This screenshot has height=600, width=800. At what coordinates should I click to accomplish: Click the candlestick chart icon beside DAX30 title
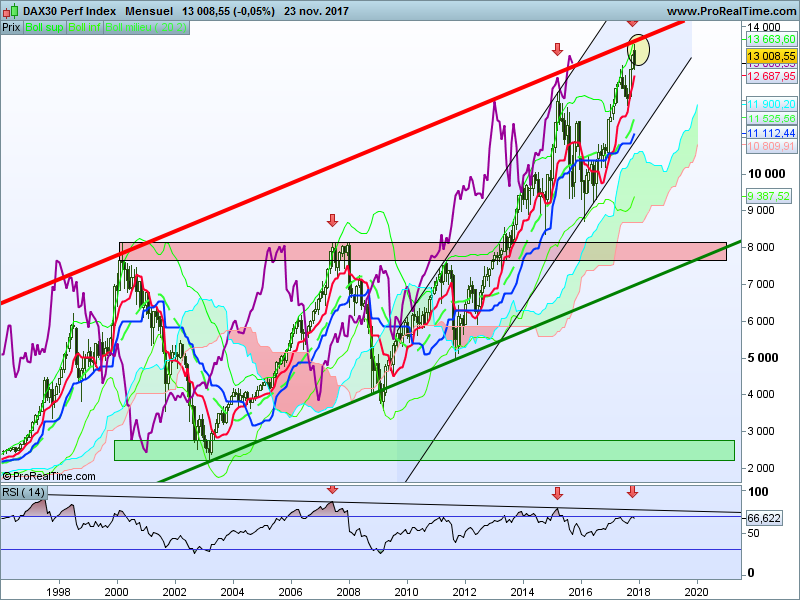click(x=11, y=10)
